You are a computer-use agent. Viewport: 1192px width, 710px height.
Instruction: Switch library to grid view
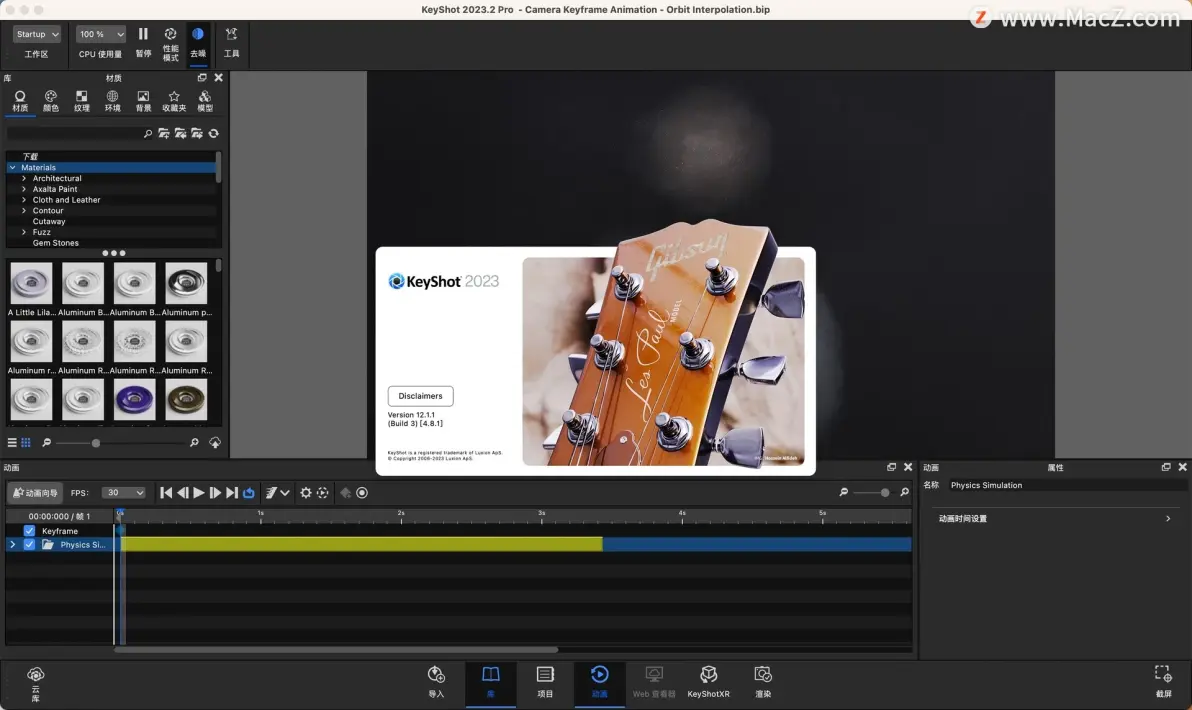pyautogui.click(x=26, y=442)
